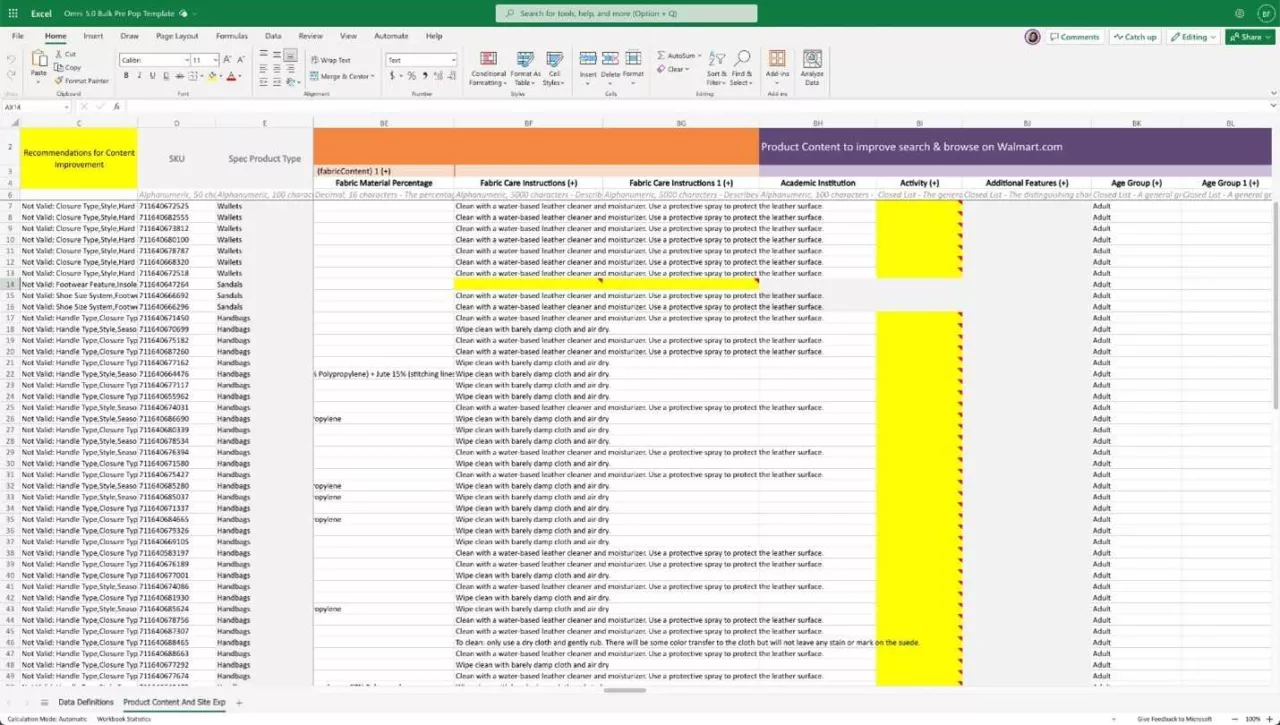Expand the Editing mode dropdown
1280x725 pixels.
[1193, 37]
